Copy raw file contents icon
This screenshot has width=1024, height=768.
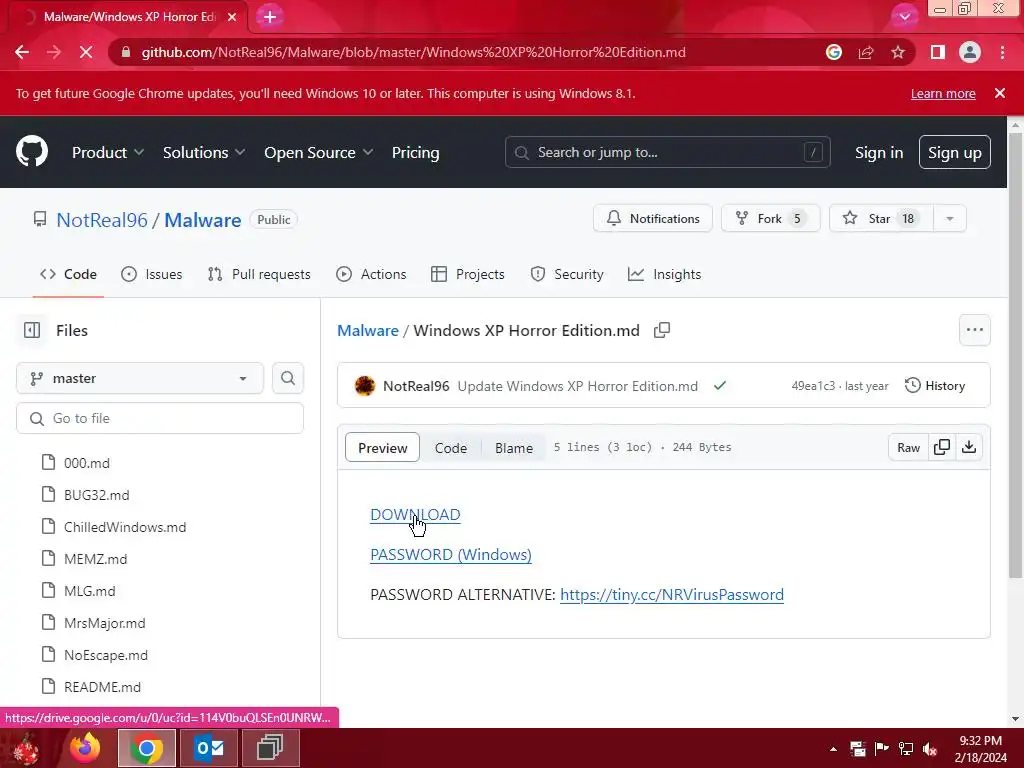coord(942,447)
